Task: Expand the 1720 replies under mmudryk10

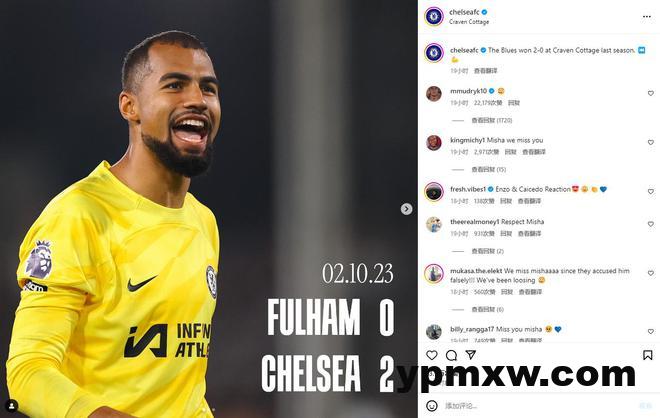Action: pos(491,120)
